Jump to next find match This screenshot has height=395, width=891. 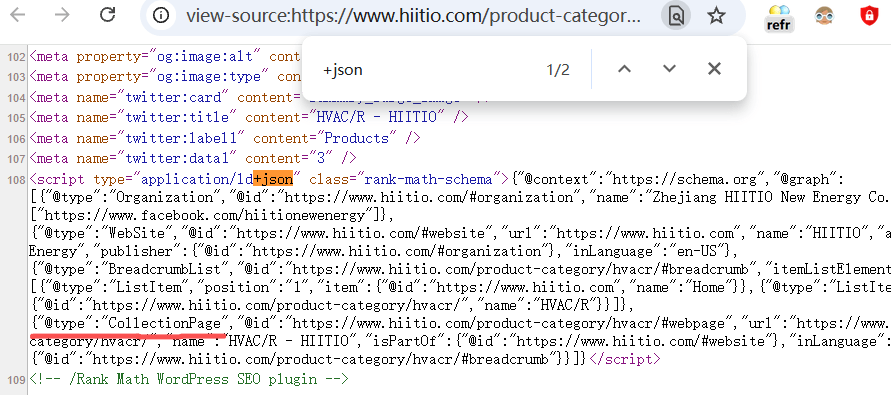[669, 69]
